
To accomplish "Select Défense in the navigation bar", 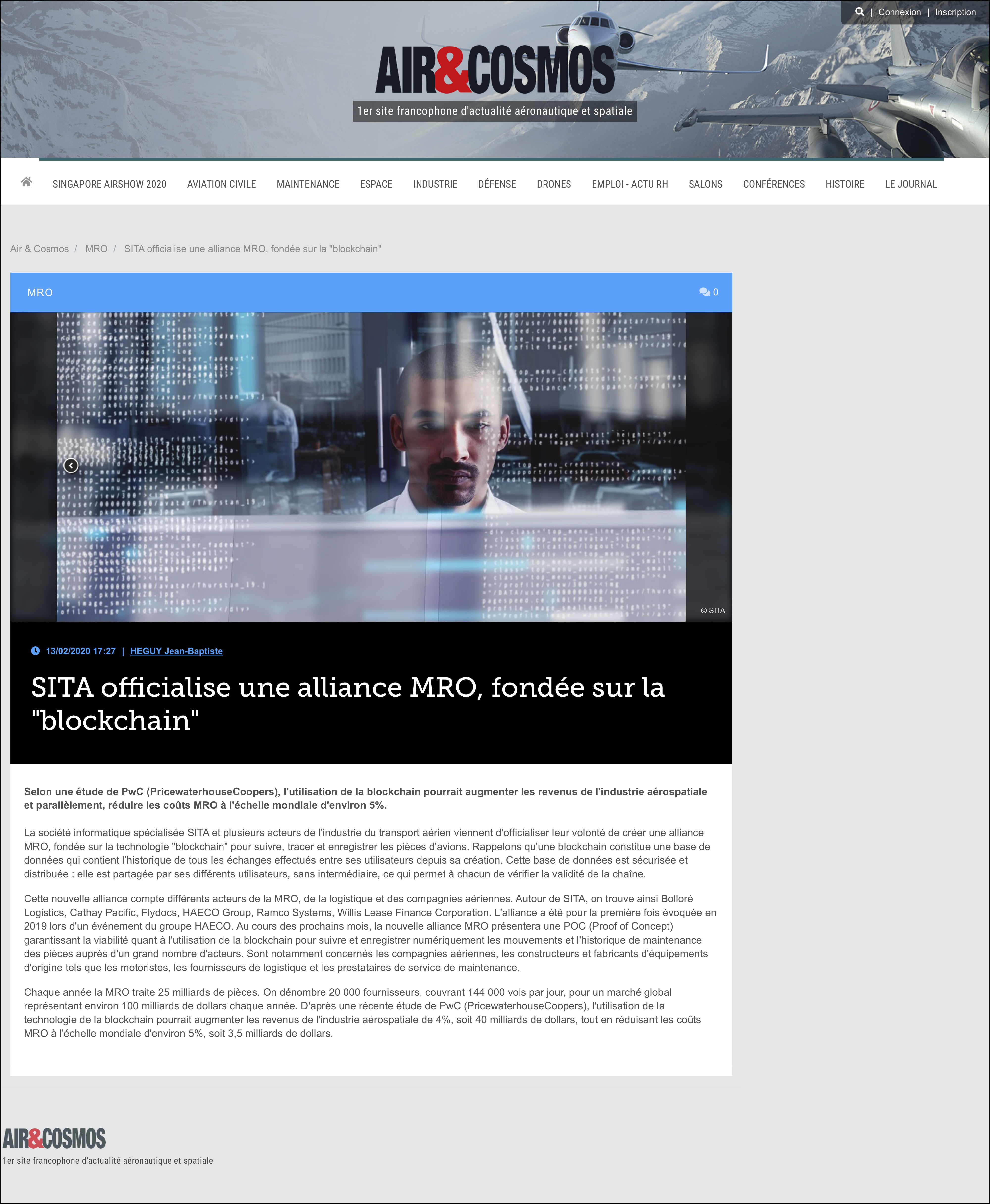I will [x=497, y=184].
